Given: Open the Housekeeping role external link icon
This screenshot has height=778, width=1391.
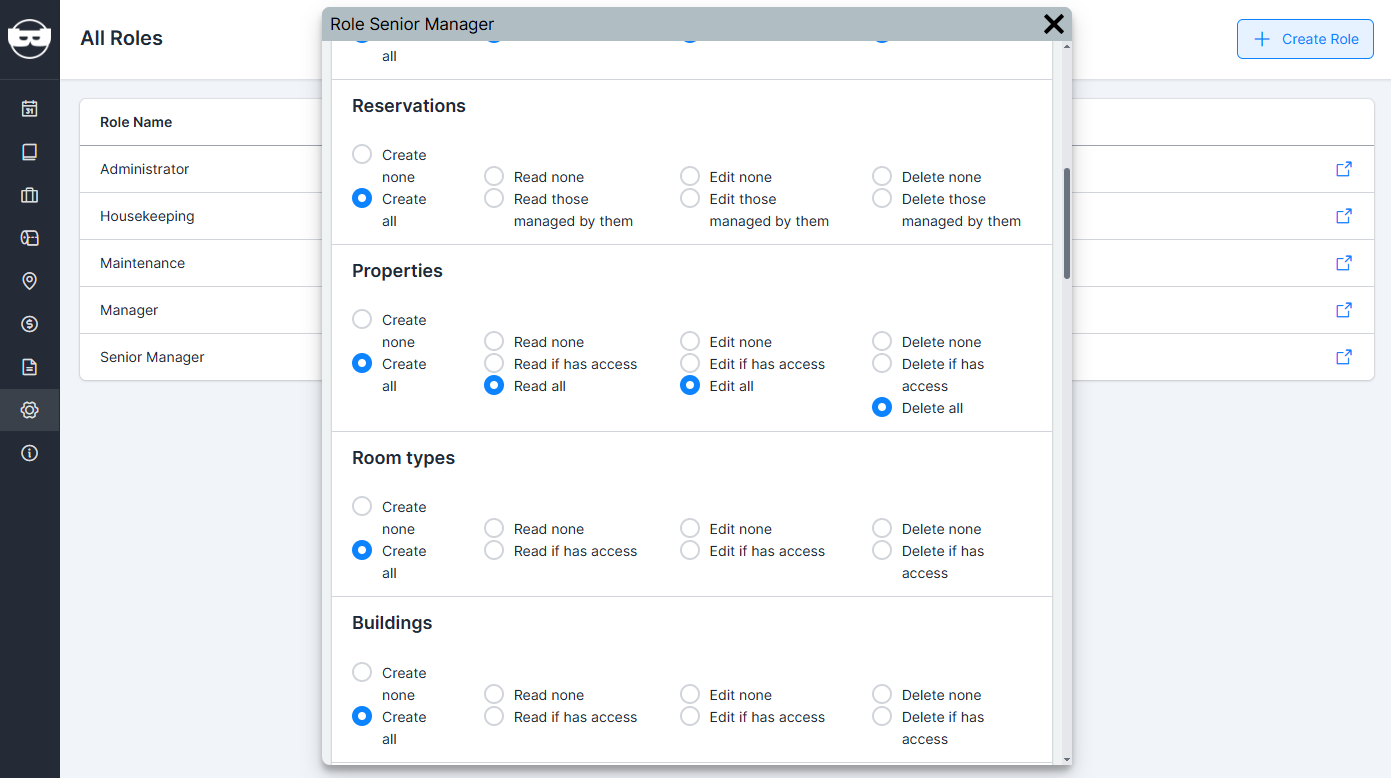Looking at the screenshot, I should pos(1343,215).
